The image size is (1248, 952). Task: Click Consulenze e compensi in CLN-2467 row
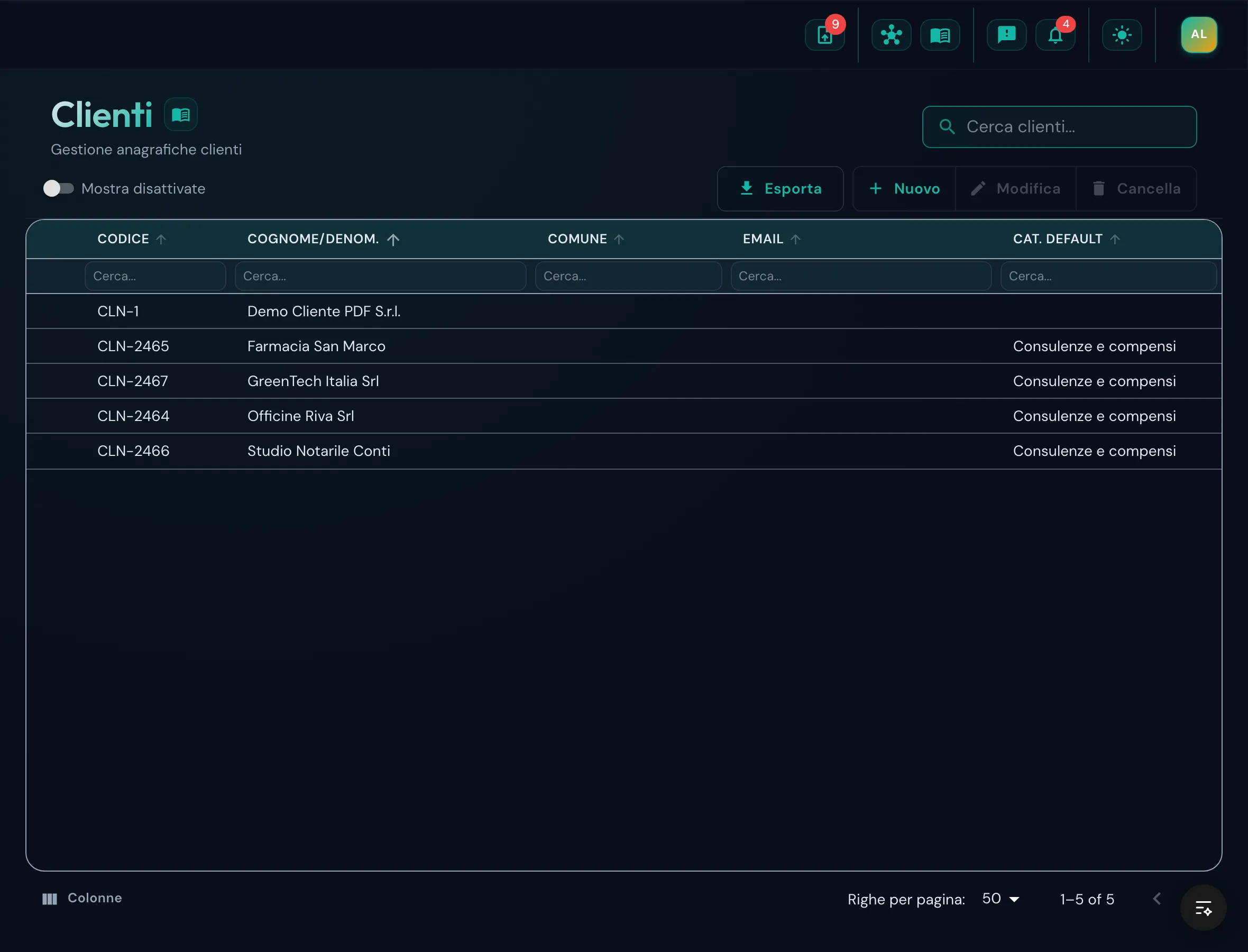click(1094, 381)
